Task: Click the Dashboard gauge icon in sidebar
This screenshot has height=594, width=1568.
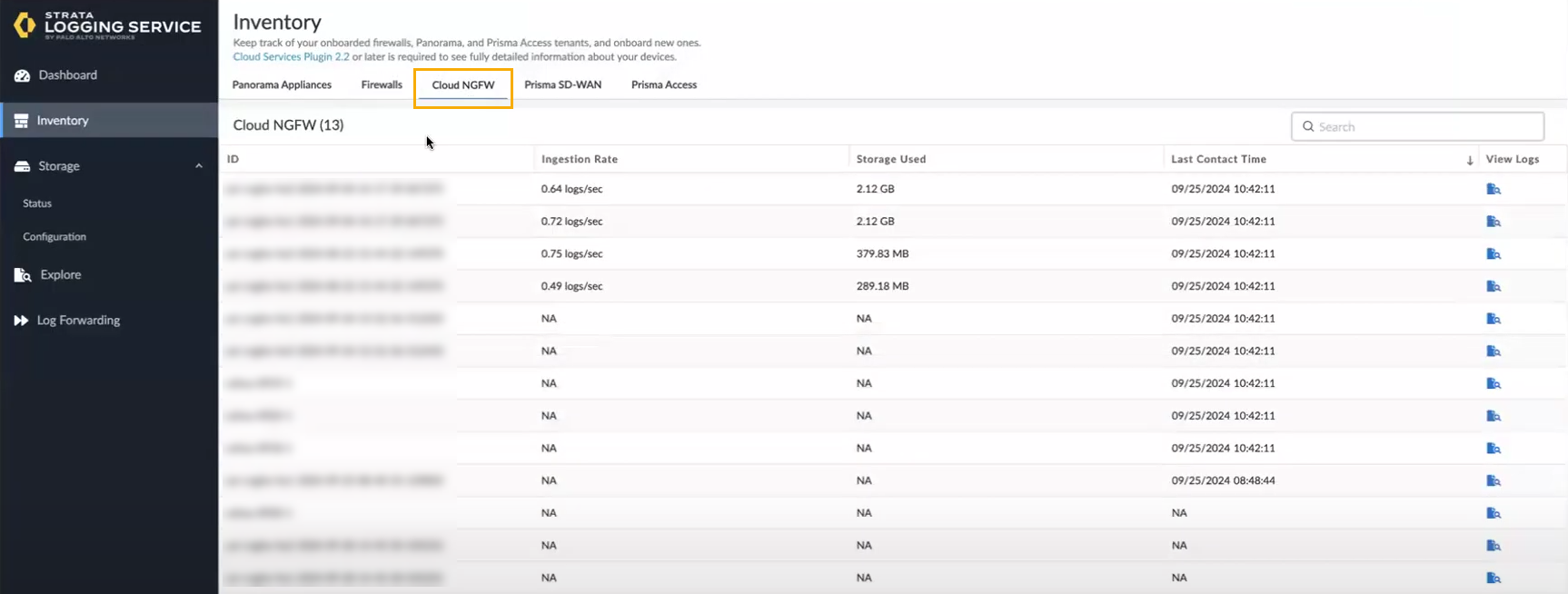Action: pos(22,75)
